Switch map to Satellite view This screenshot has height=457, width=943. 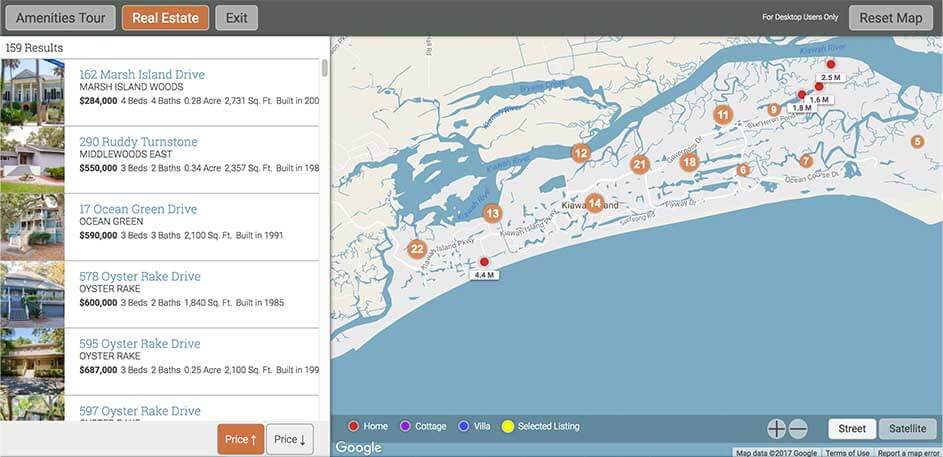tap(908, 429)
